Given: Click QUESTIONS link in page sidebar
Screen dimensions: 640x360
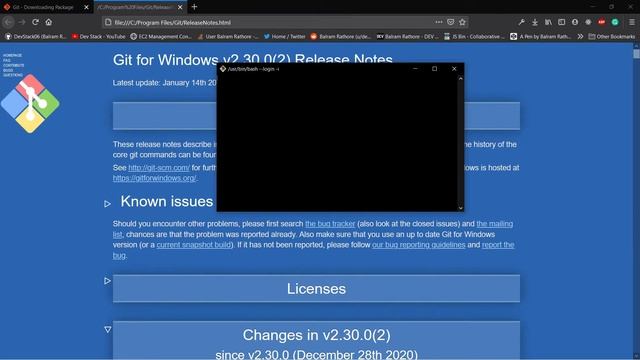Looking at the screenshot, I should pyautogui.click(x=13, y=75).
